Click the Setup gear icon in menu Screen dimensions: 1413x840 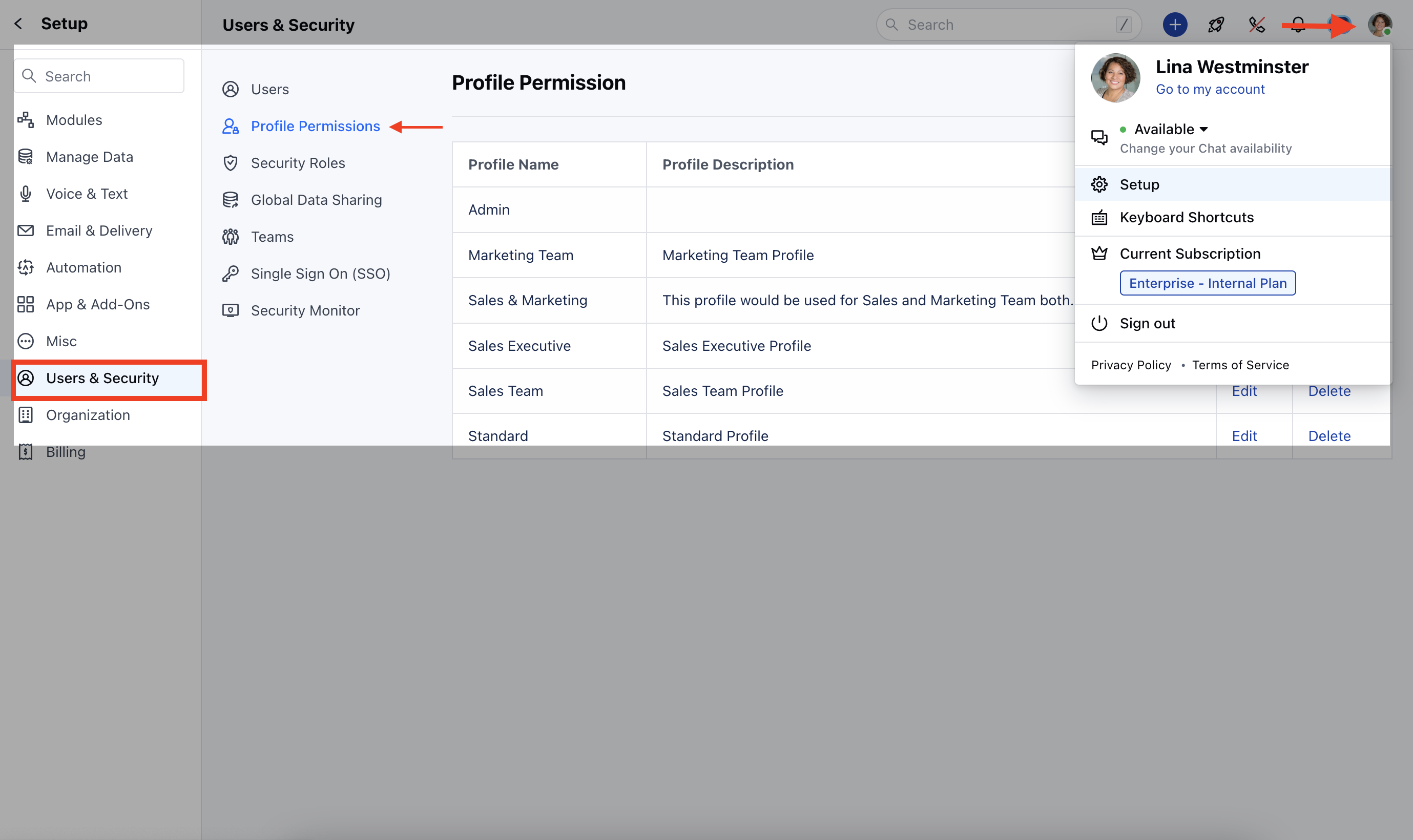click(x=1099, y=184)
